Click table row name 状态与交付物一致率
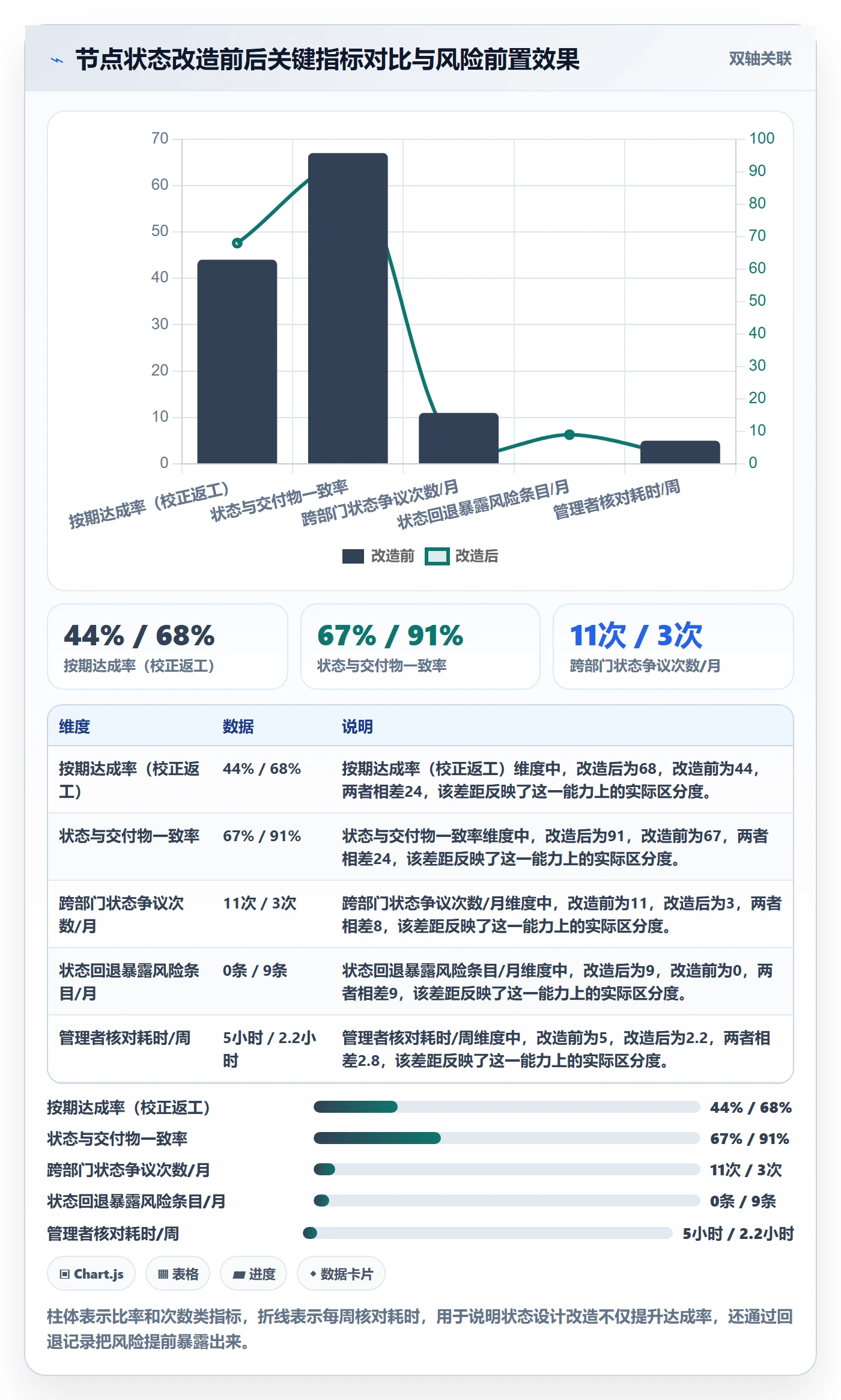The height and width of the screenshot is (1400, 841). [x=129, y=836]
